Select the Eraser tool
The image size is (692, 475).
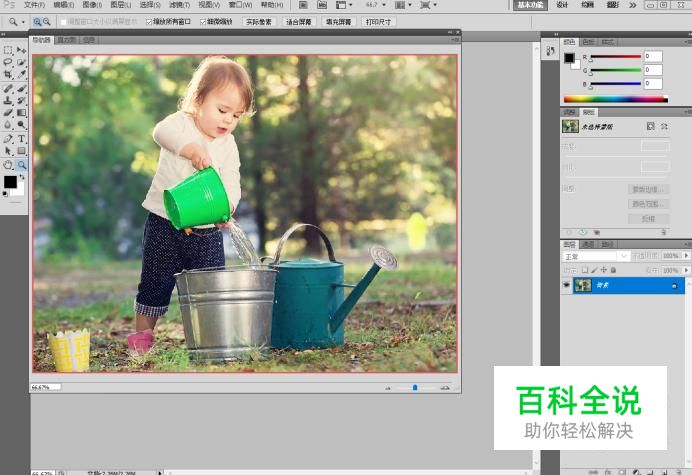tap(8, 113)
